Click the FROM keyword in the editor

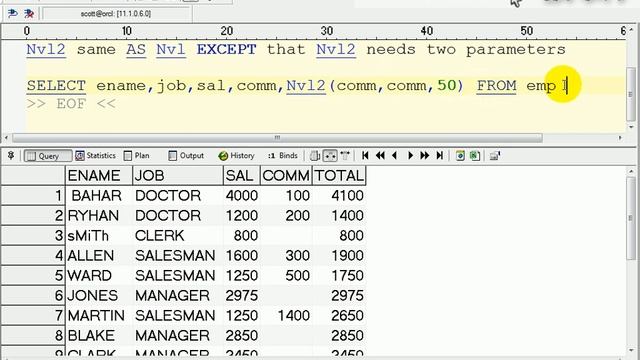496,86
